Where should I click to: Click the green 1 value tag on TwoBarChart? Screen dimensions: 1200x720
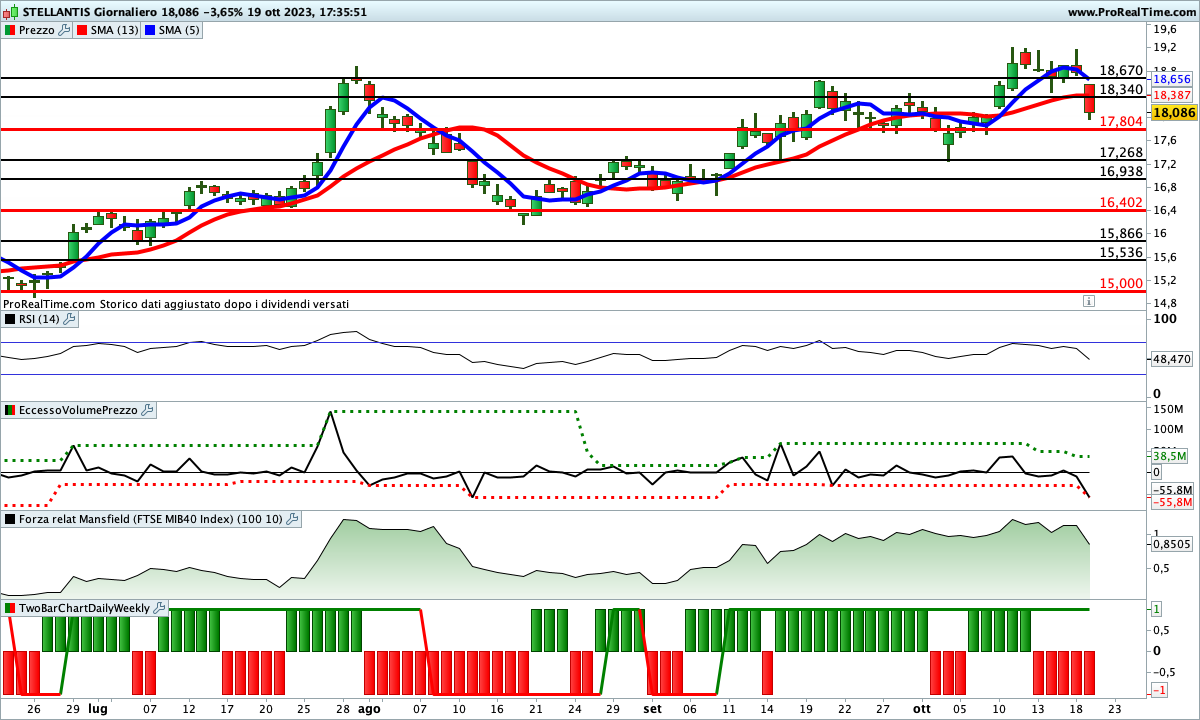point(1157,609)
